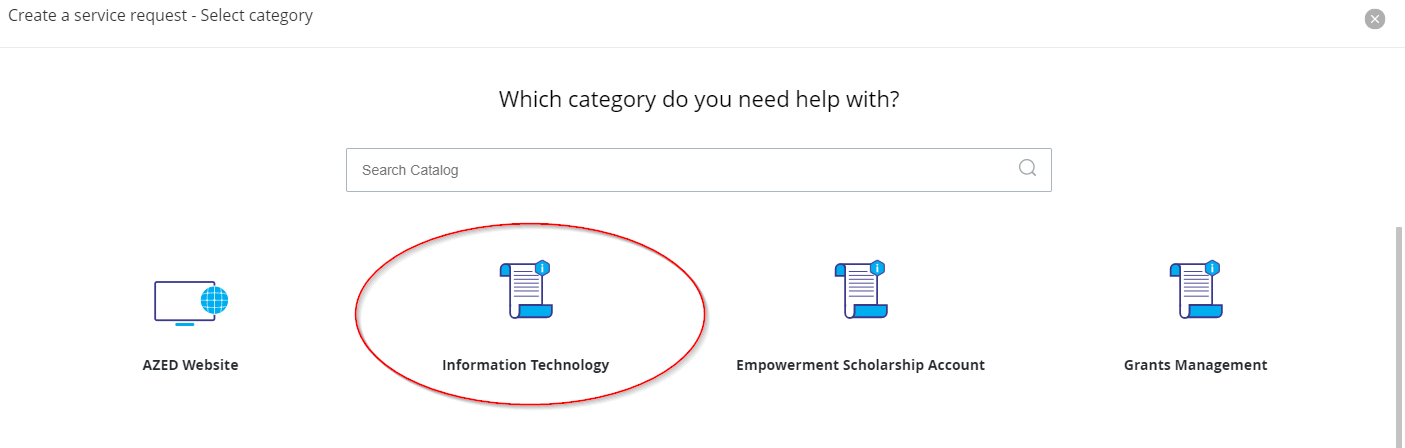Viewport: 1405px width, 448px height.
Task: Click the globe on the AZED Website icon
Action: (215, 299)
